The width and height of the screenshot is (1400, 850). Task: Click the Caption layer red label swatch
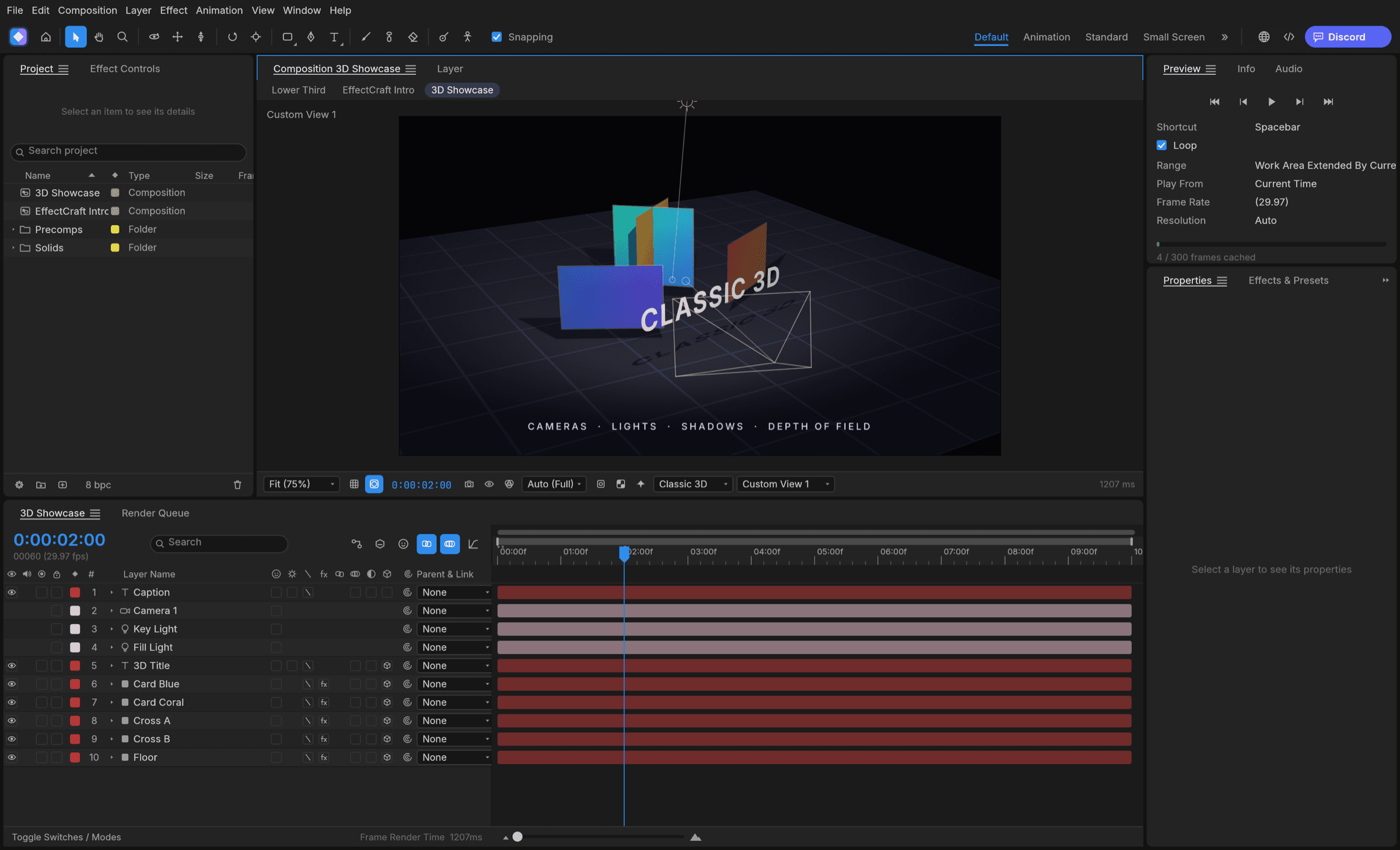click(75, 592)
